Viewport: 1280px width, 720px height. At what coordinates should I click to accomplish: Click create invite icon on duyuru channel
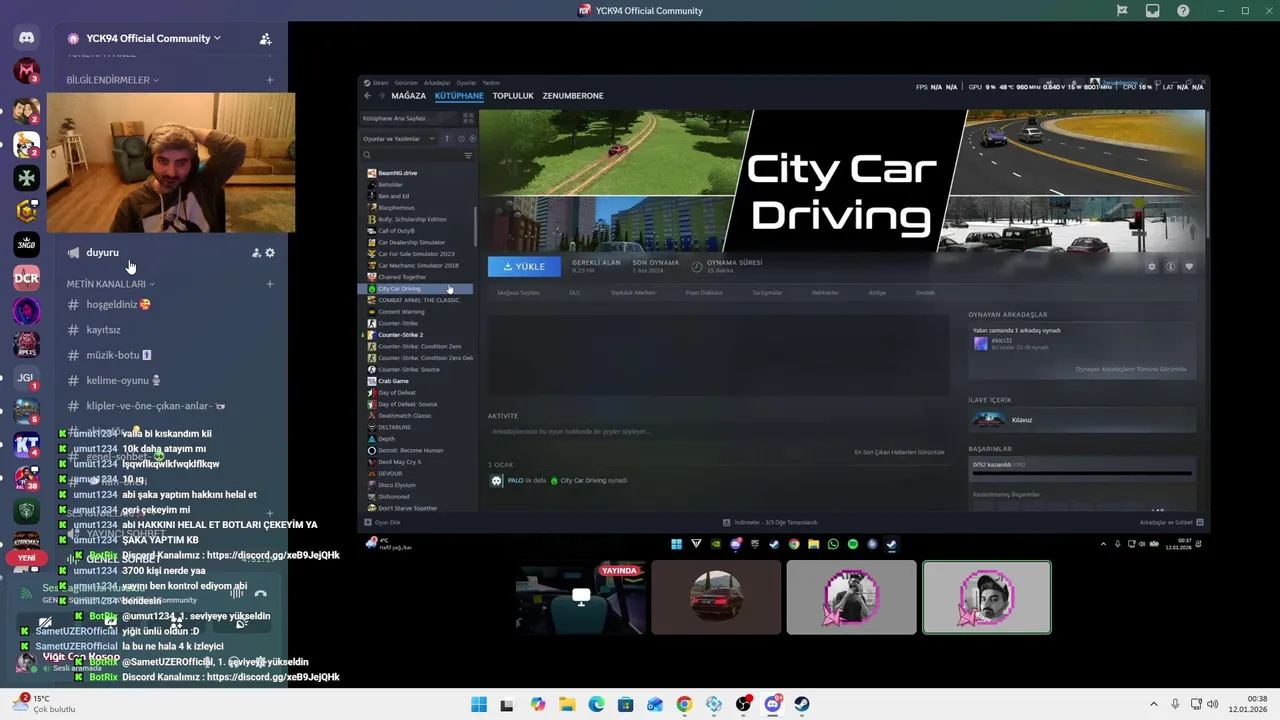(256, 253)
